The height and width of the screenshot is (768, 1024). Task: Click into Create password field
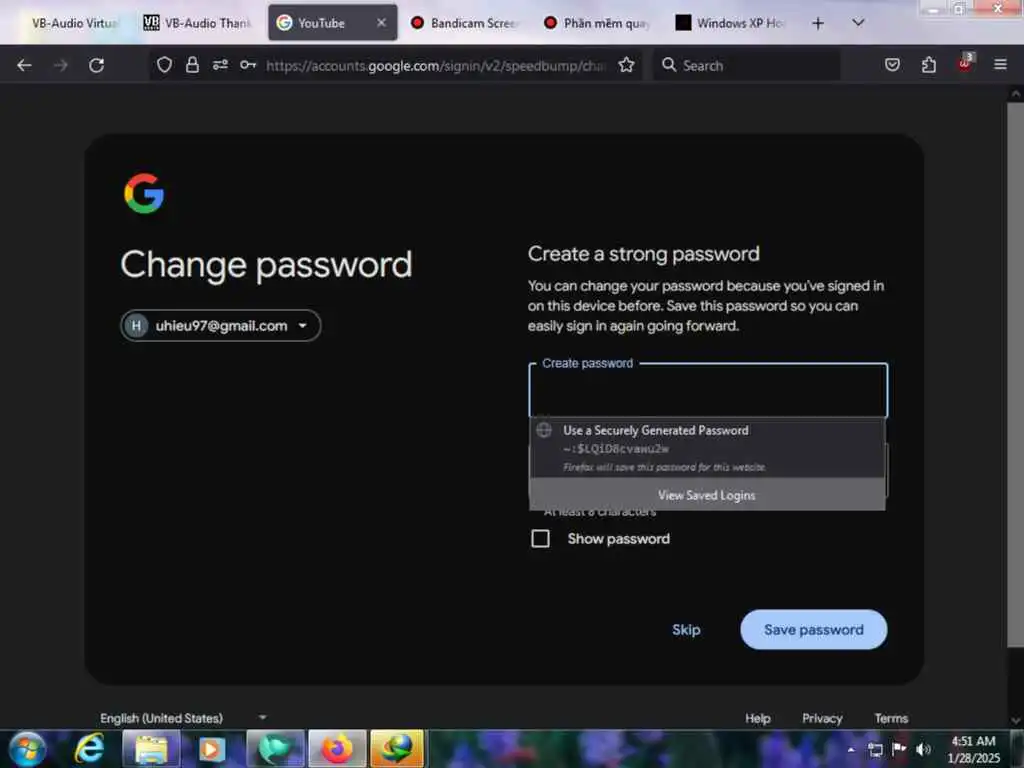pos(708,391)
